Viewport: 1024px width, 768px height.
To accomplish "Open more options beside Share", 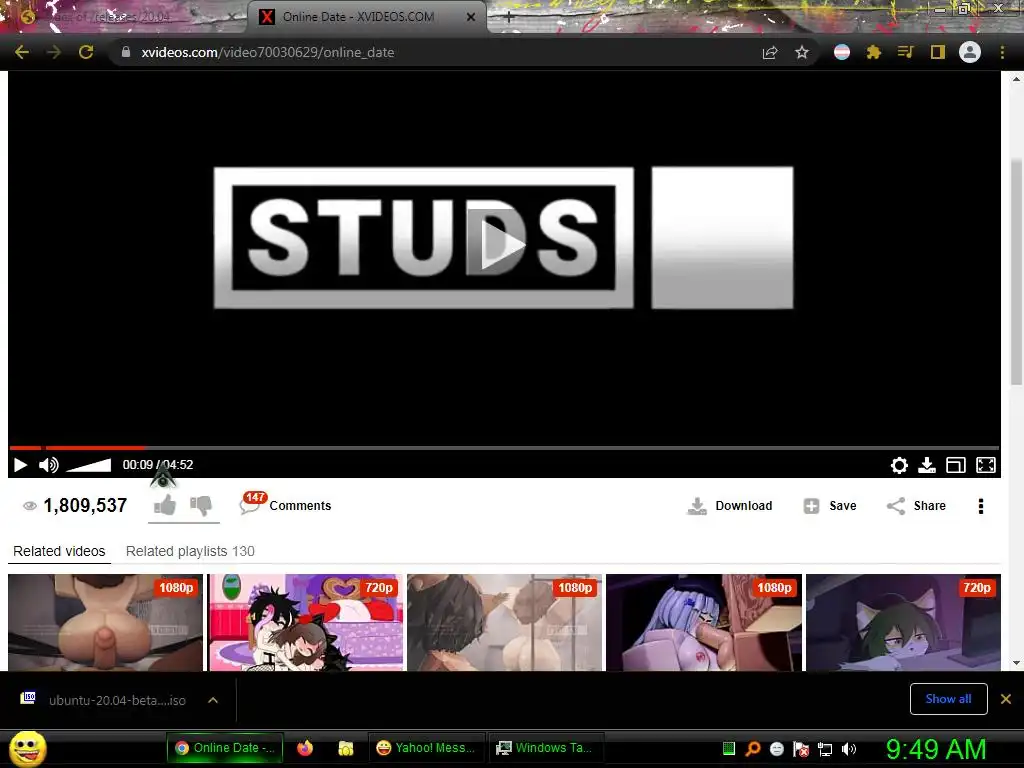I will (x=981, y=506).
